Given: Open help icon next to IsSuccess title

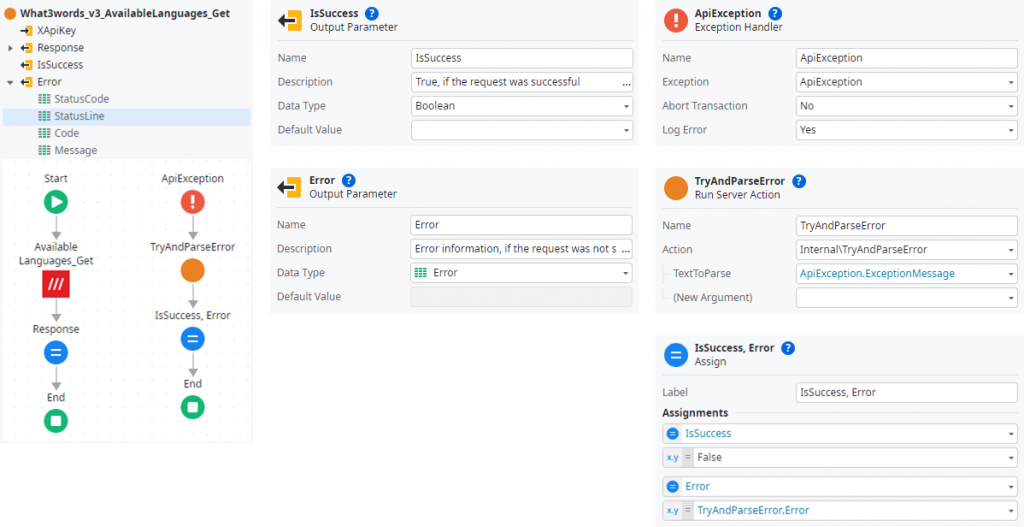Looking at the screenshot, I should click(372, 13).
